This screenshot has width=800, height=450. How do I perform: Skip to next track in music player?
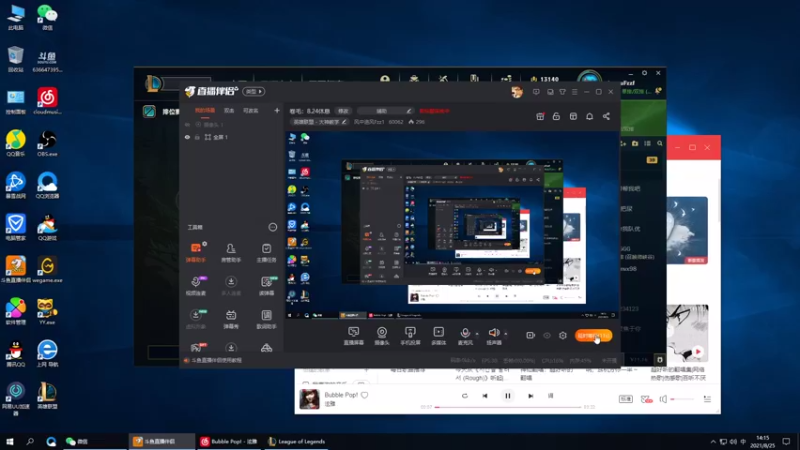[x=531, y=395]
